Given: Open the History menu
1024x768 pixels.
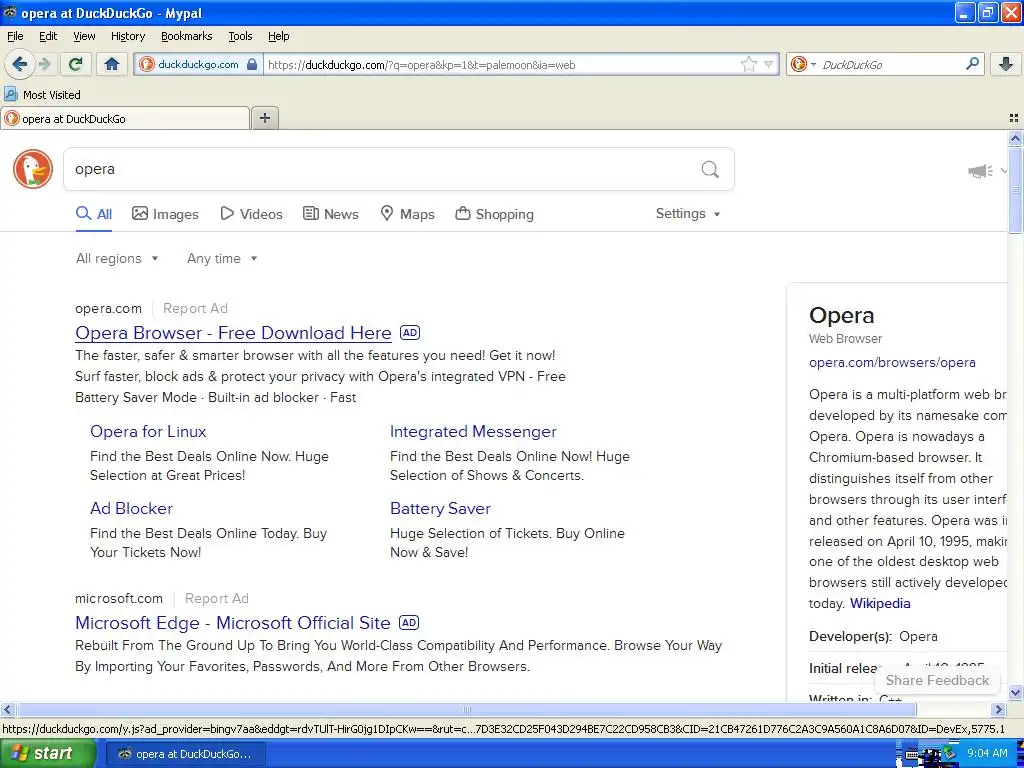Looking at the screenshot, I should coord(127,36).
